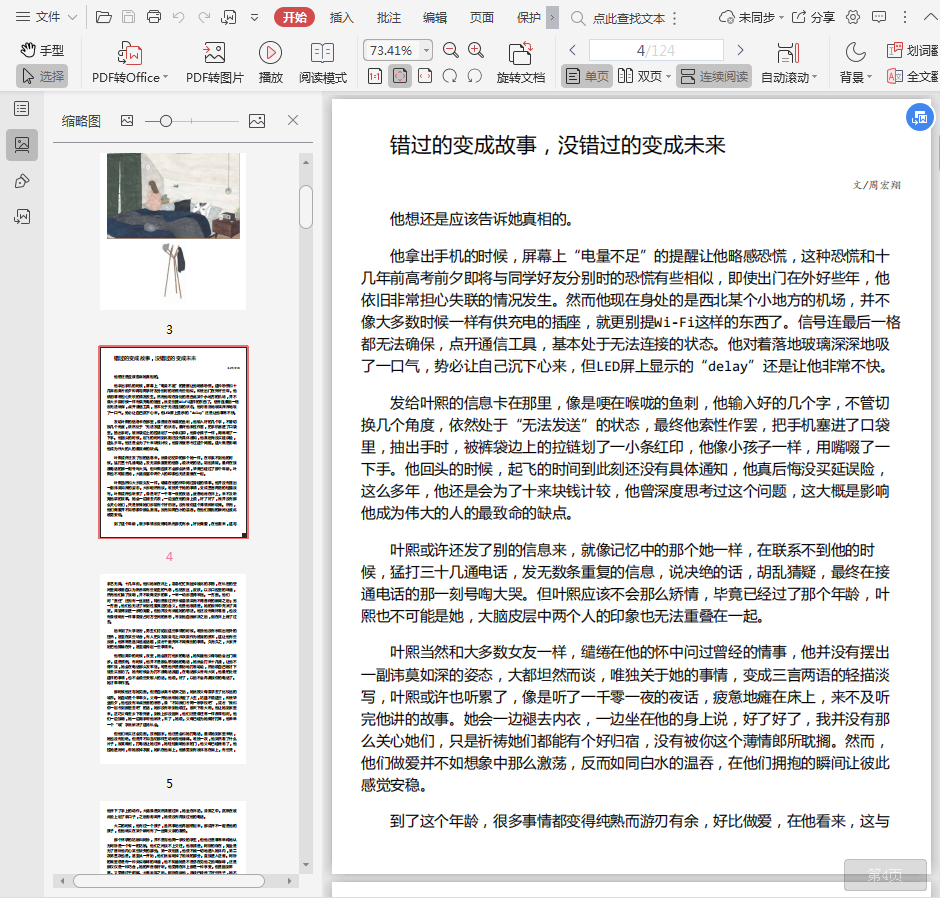Viewport: 940px width, 898px height.
Task: Collapse the ribbon with the up chevron
Action: point(930,17)
